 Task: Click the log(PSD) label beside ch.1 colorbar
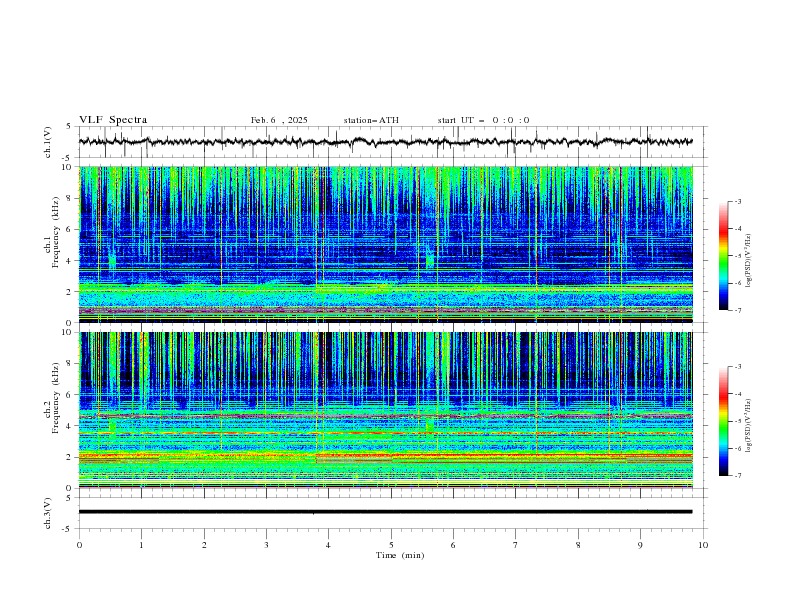(749, 261)
